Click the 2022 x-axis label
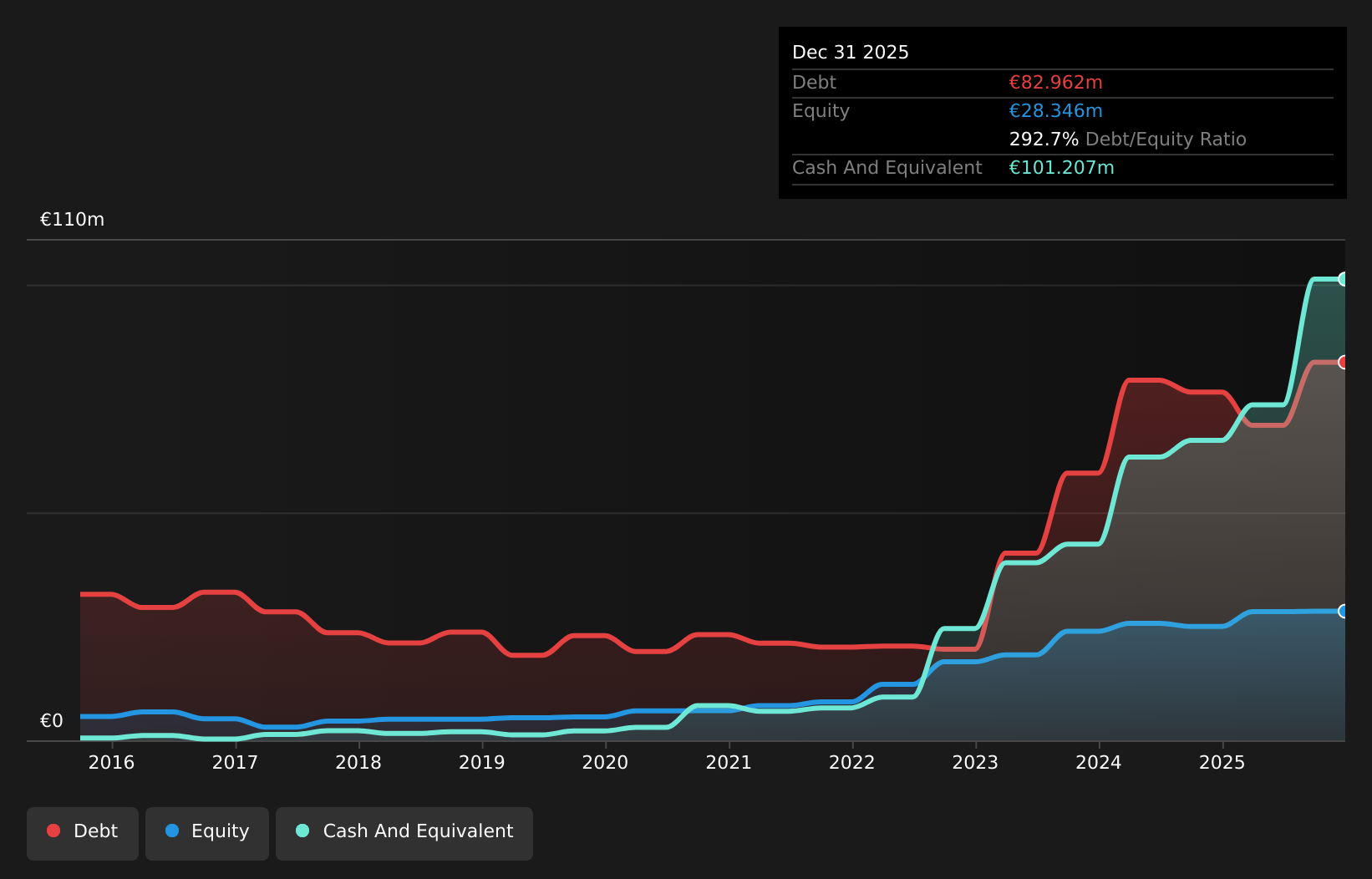Viewport: 1372px width, 879px height. (851, 762)
